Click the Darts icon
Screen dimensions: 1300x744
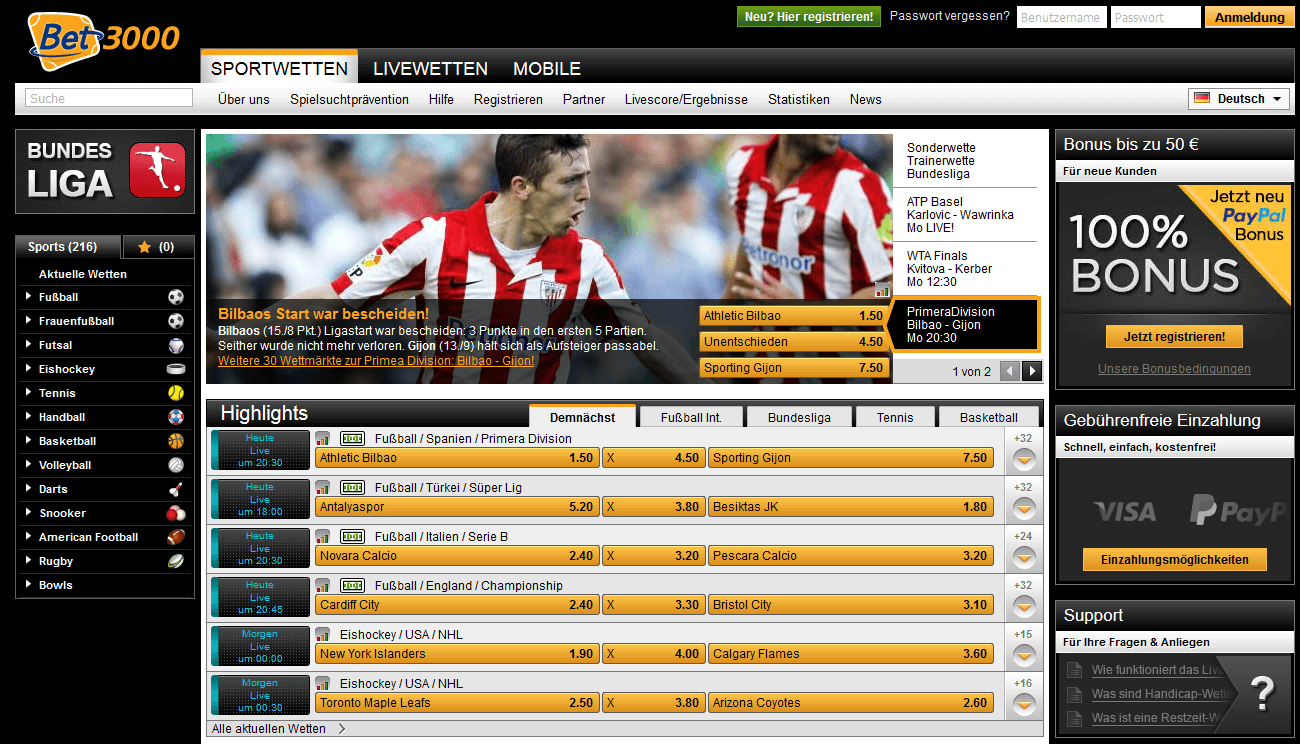click(x=176, y=489)
